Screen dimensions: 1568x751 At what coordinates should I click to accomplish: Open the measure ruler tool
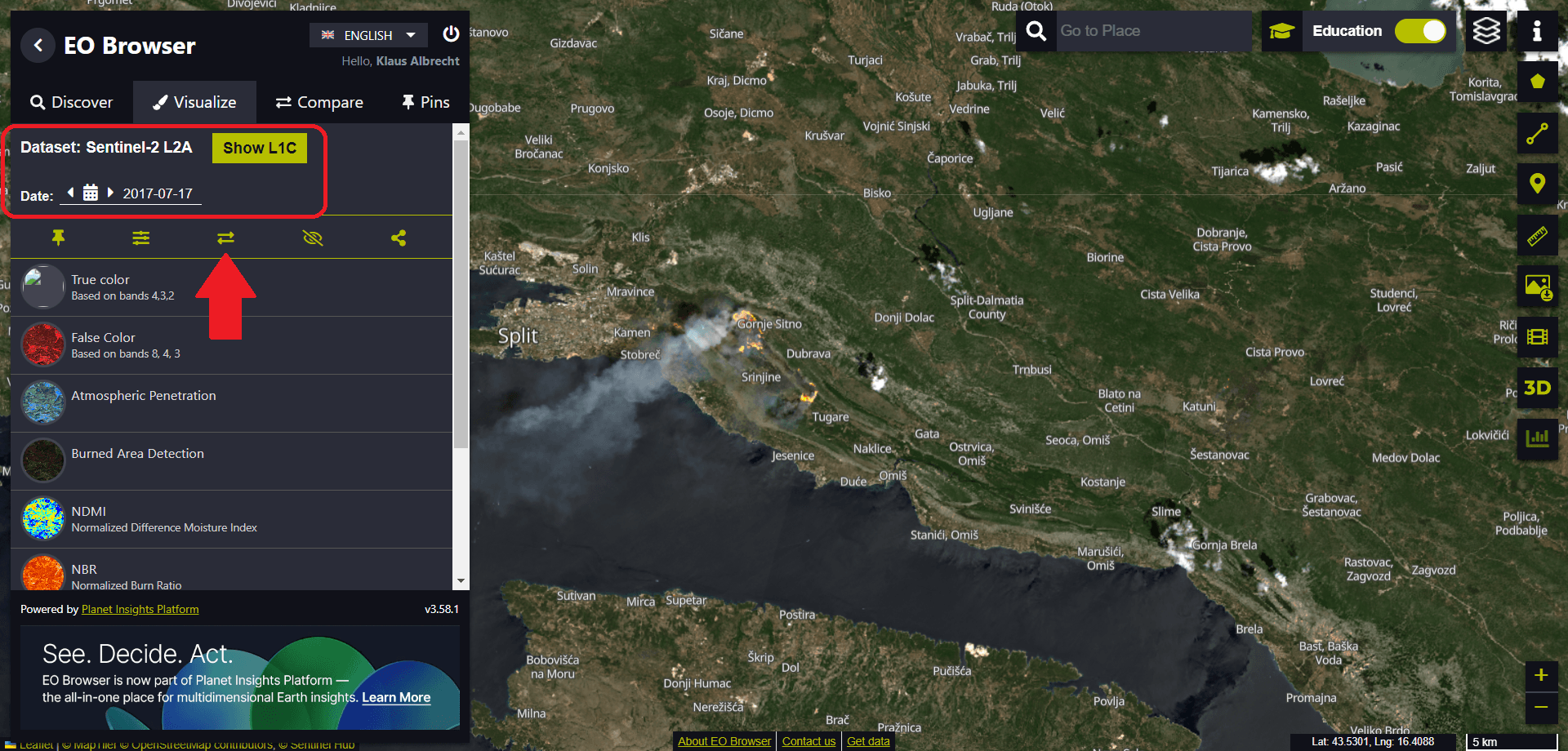[x=1537, y=237]
